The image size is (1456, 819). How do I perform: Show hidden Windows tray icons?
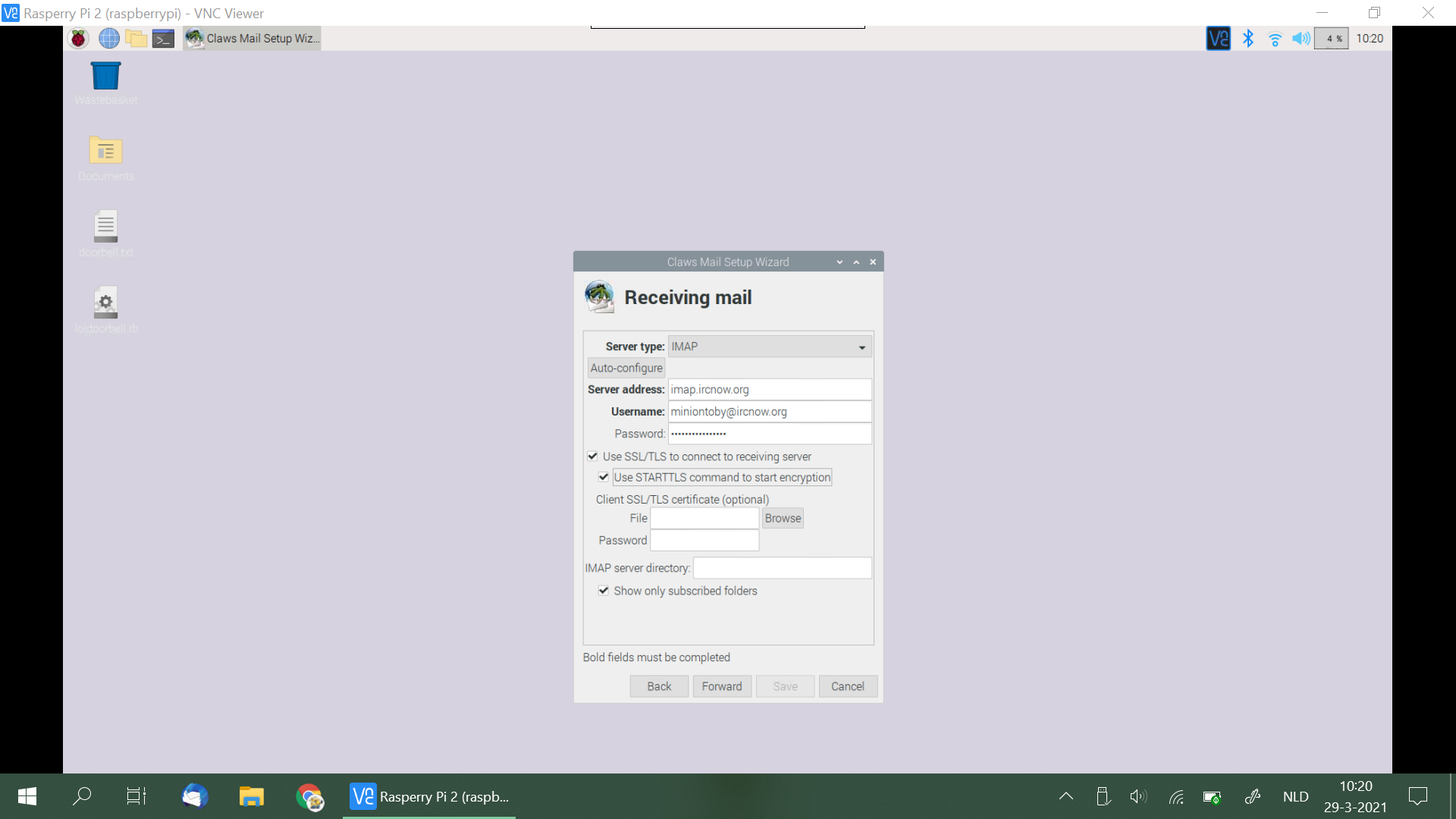point(1066,796)
